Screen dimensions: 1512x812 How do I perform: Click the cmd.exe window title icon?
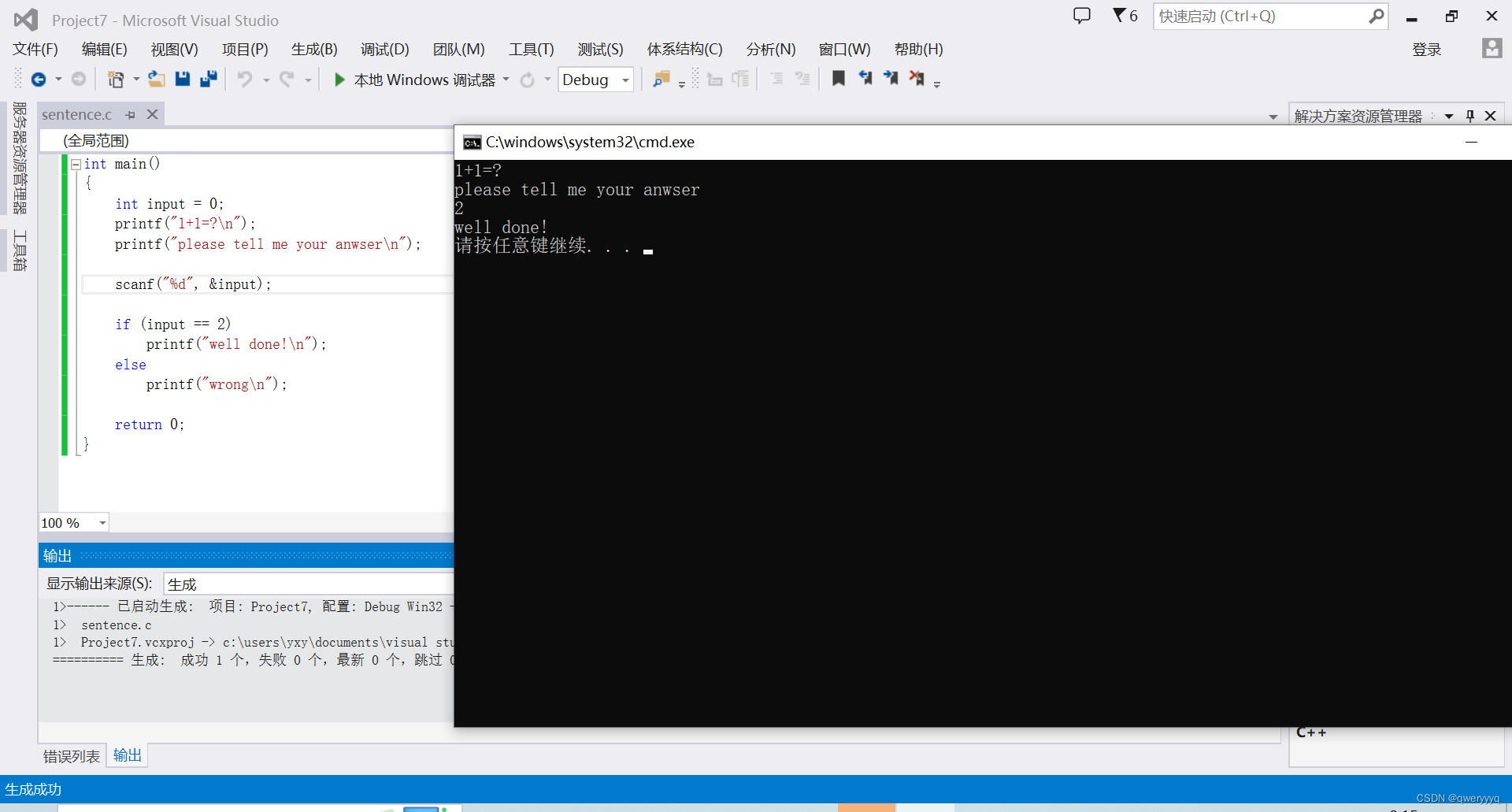pyautogui.click(x=472, y=143)
